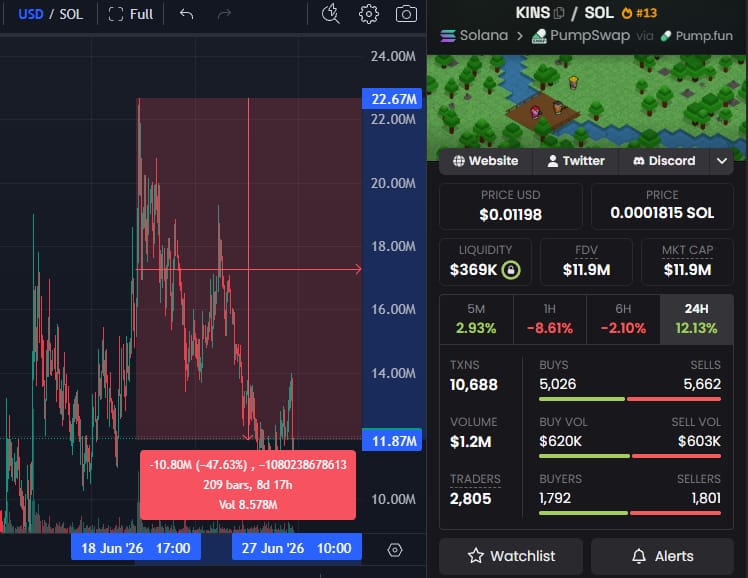Copy KINS token address icon
The height and width of the screenshot is (578, 748).
coord(559,13)
